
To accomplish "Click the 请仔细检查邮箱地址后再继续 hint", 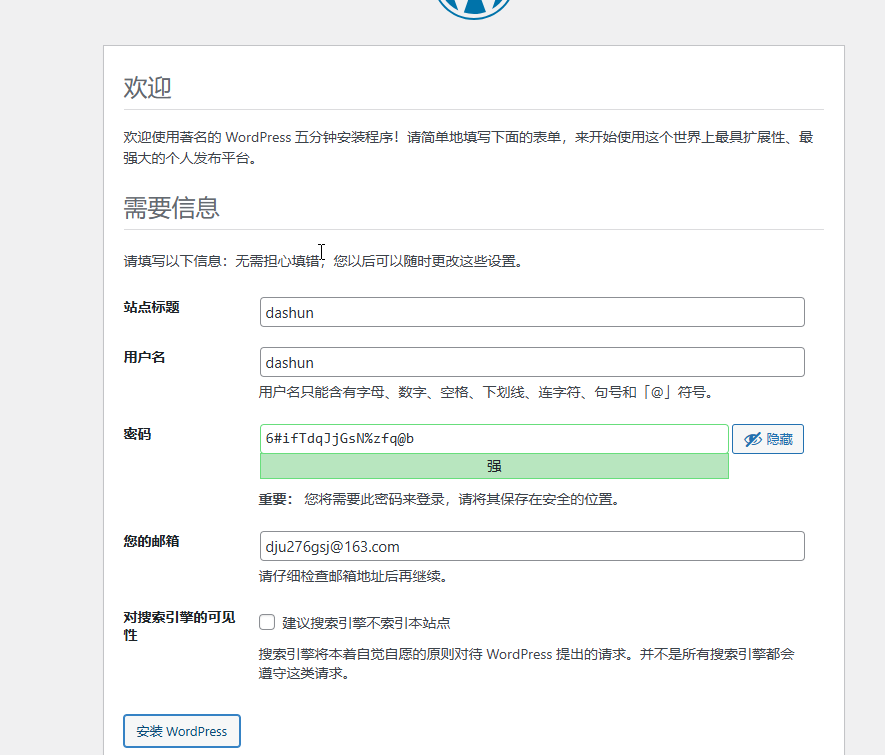I will tap(354, 576).
